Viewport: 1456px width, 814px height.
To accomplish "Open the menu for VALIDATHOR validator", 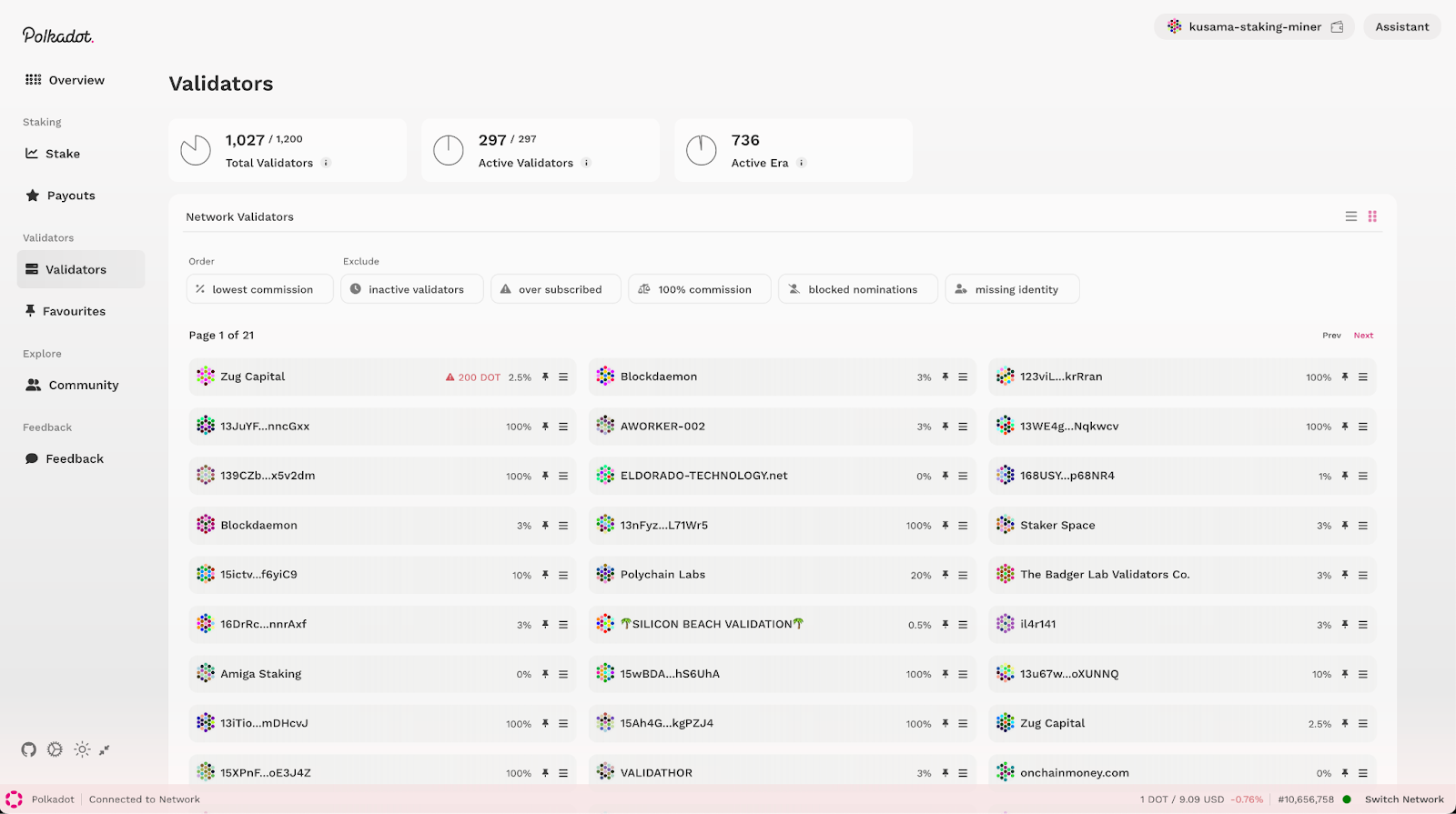I will pos(963,773).
